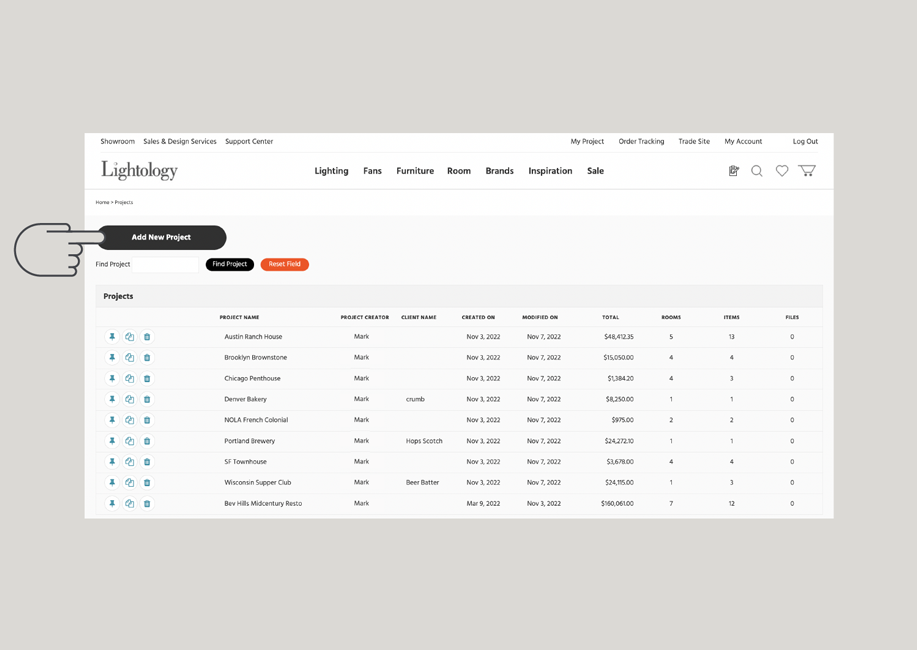Focus the Find Project text field

pos(166,264)
